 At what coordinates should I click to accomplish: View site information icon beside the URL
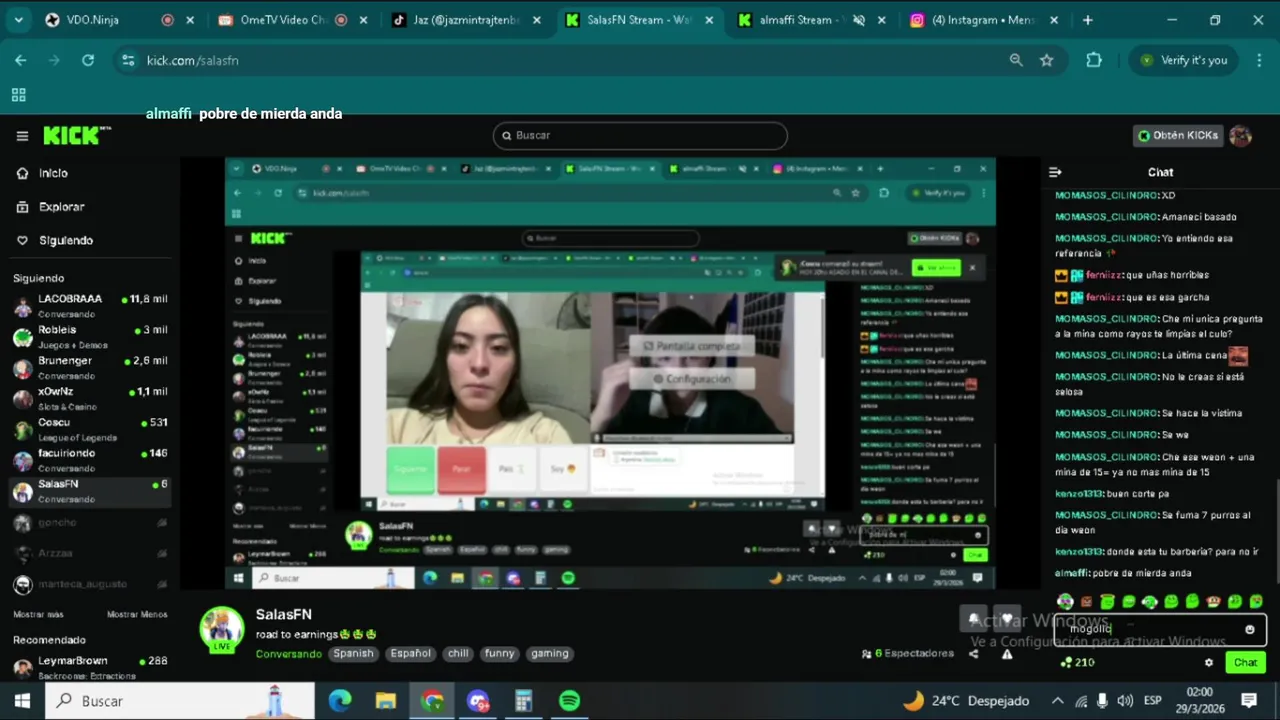point(128,60)
